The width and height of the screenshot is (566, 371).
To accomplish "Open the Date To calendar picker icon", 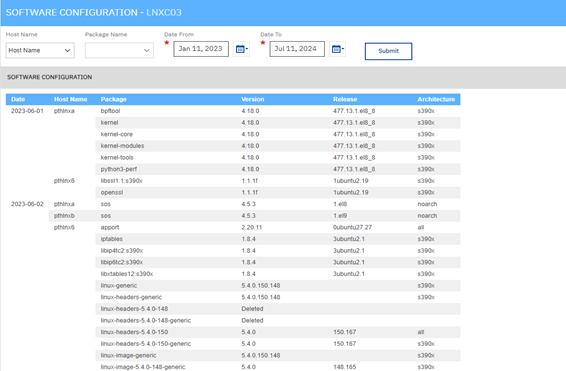I will point(338,49).
